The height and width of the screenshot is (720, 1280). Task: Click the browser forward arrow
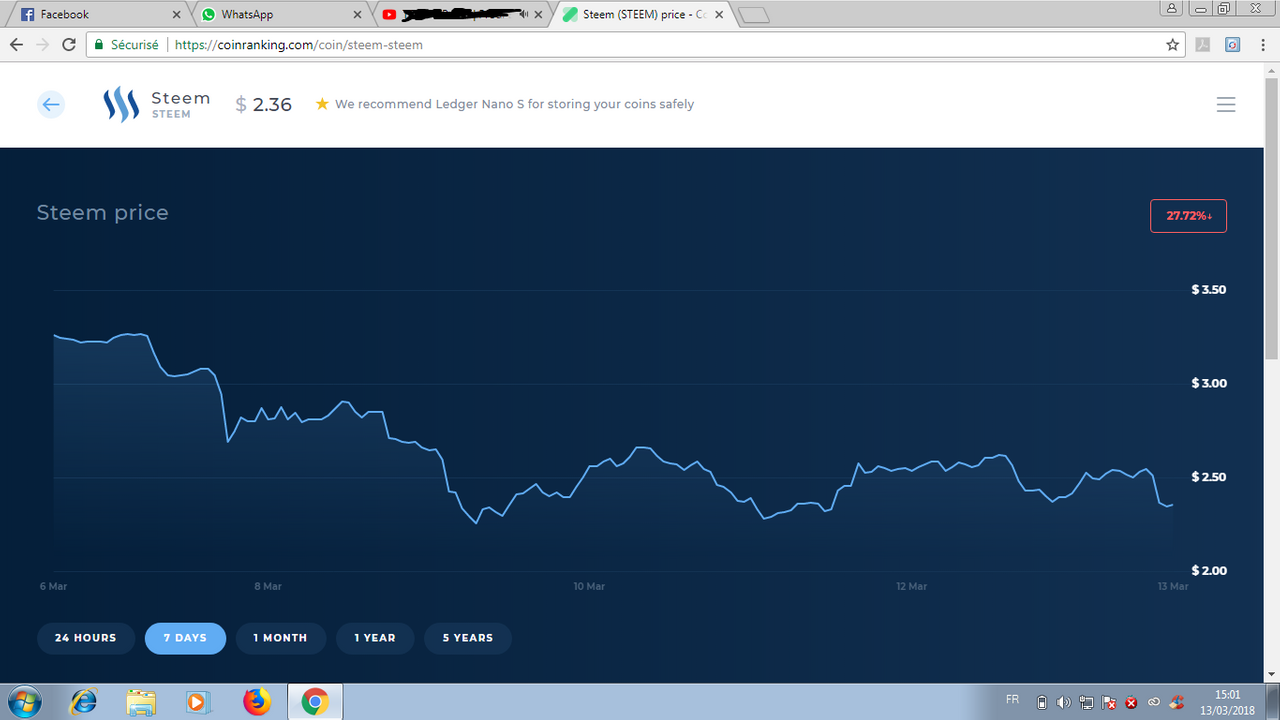(x=42, y=44)
